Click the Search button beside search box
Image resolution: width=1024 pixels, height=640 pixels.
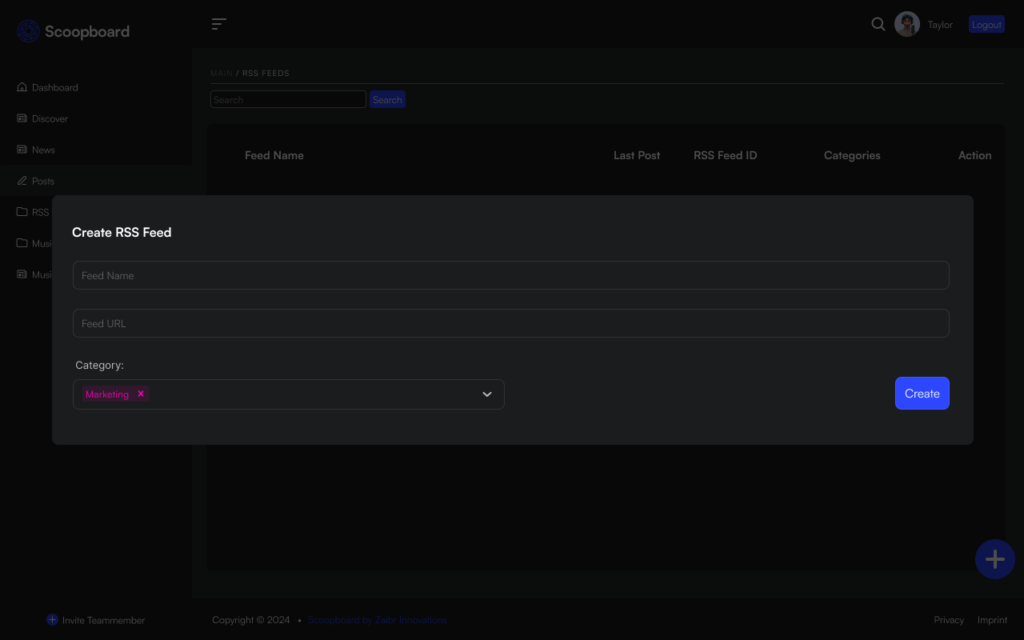point(387,100)
